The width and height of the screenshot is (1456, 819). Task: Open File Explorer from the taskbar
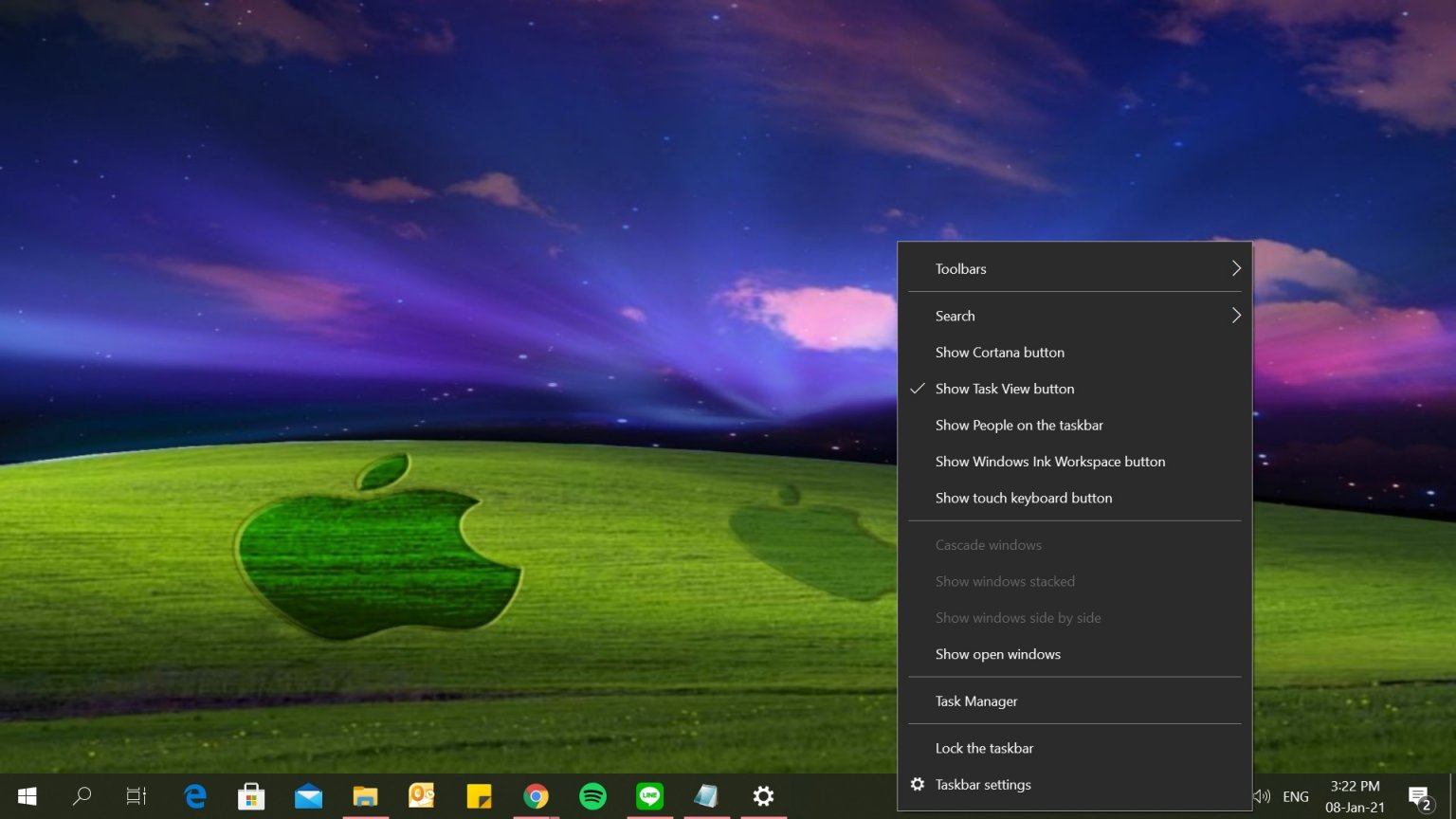[365, 796]
